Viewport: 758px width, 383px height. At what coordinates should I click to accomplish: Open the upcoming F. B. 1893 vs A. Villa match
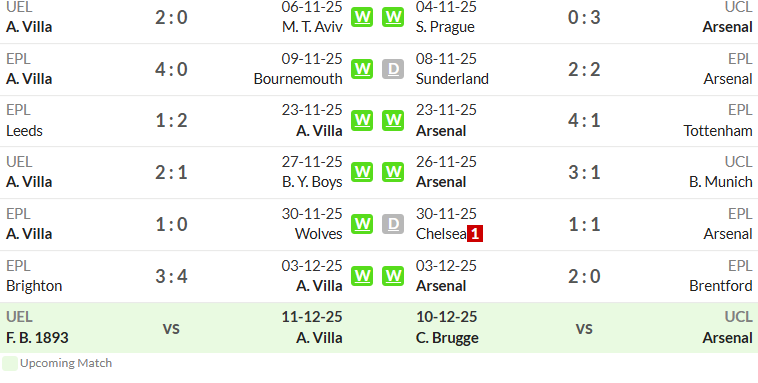tap(175, 328)
